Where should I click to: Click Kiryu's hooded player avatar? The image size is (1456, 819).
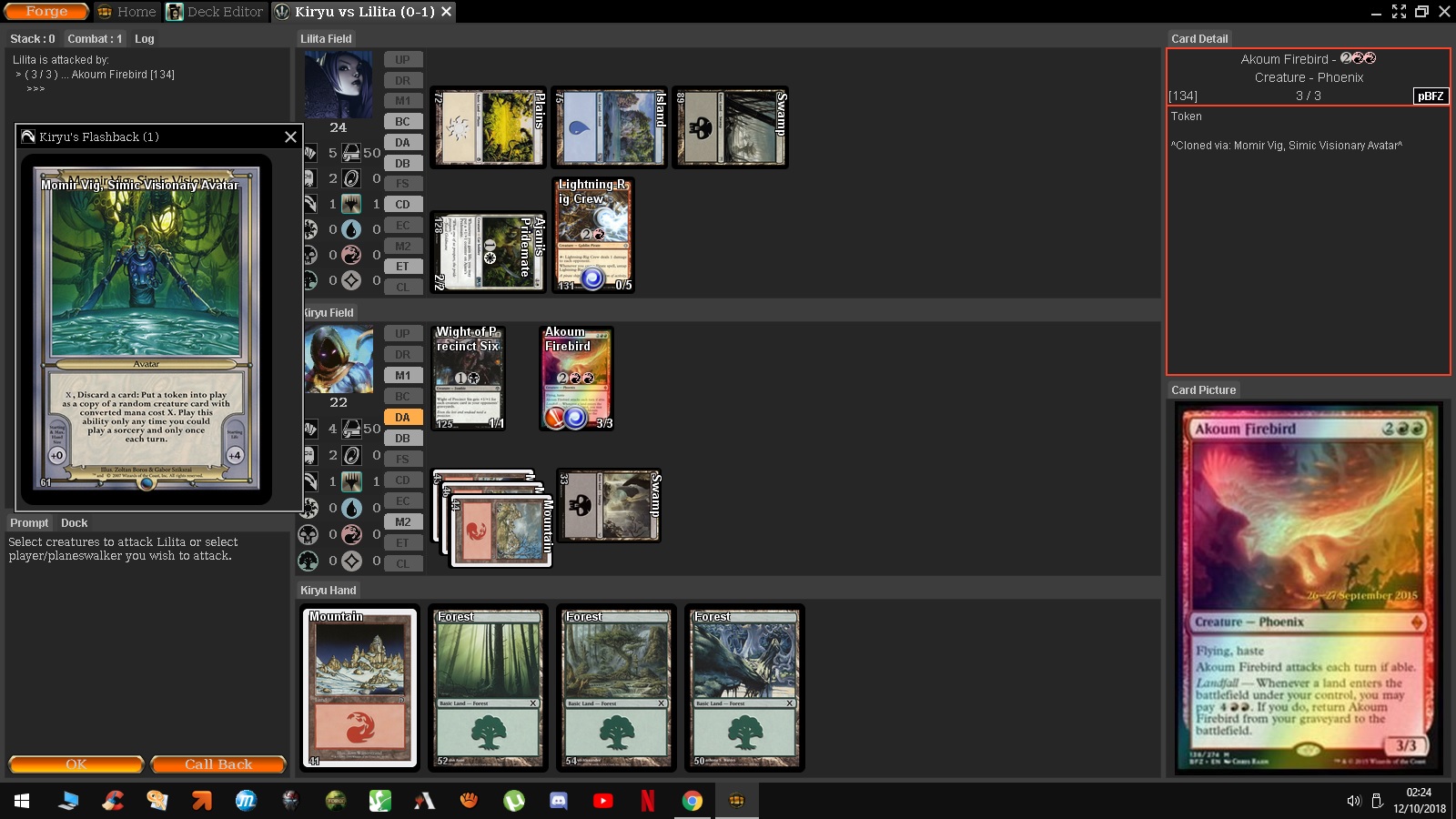339,359
